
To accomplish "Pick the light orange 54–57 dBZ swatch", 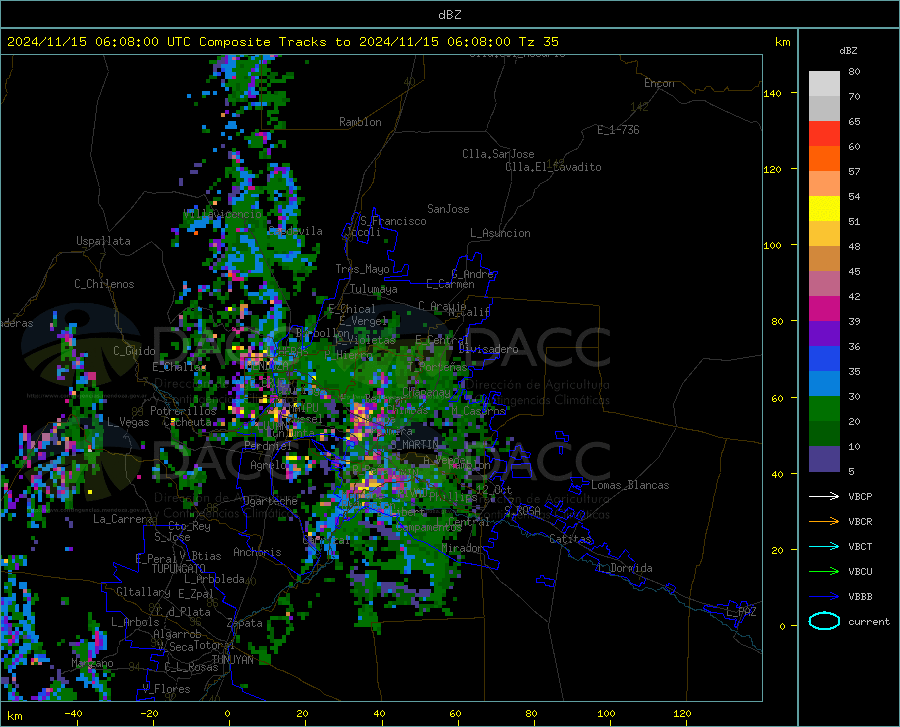I will pyautogui.click(x=824, y=184).
